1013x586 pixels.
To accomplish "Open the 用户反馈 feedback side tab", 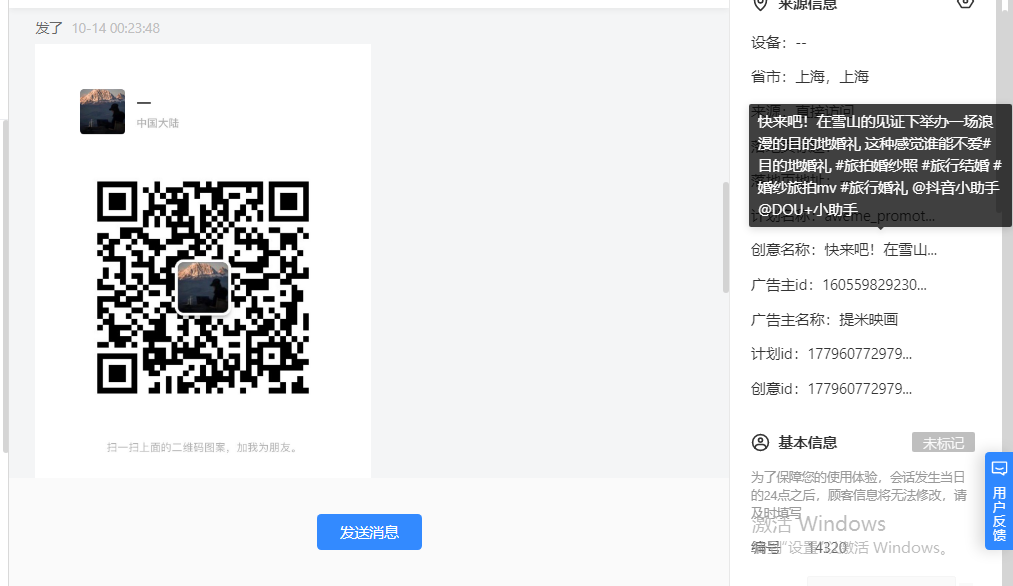I will 999,501.
